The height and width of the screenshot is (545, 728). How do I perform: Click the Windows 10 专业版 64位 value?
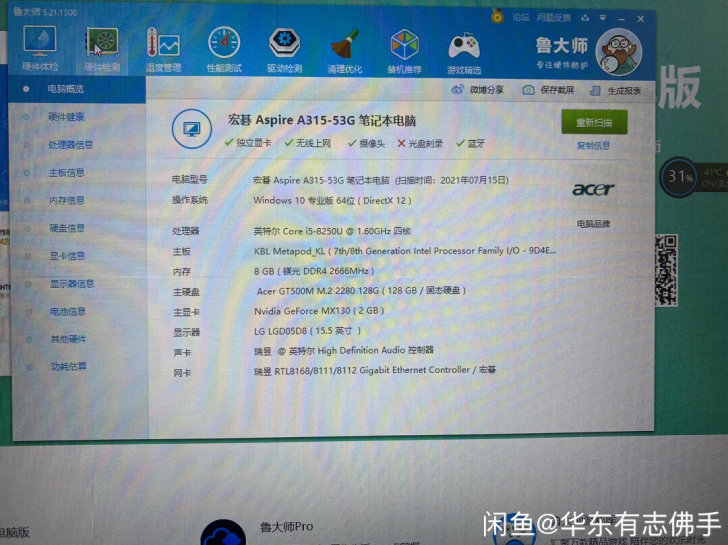(332, 201)
